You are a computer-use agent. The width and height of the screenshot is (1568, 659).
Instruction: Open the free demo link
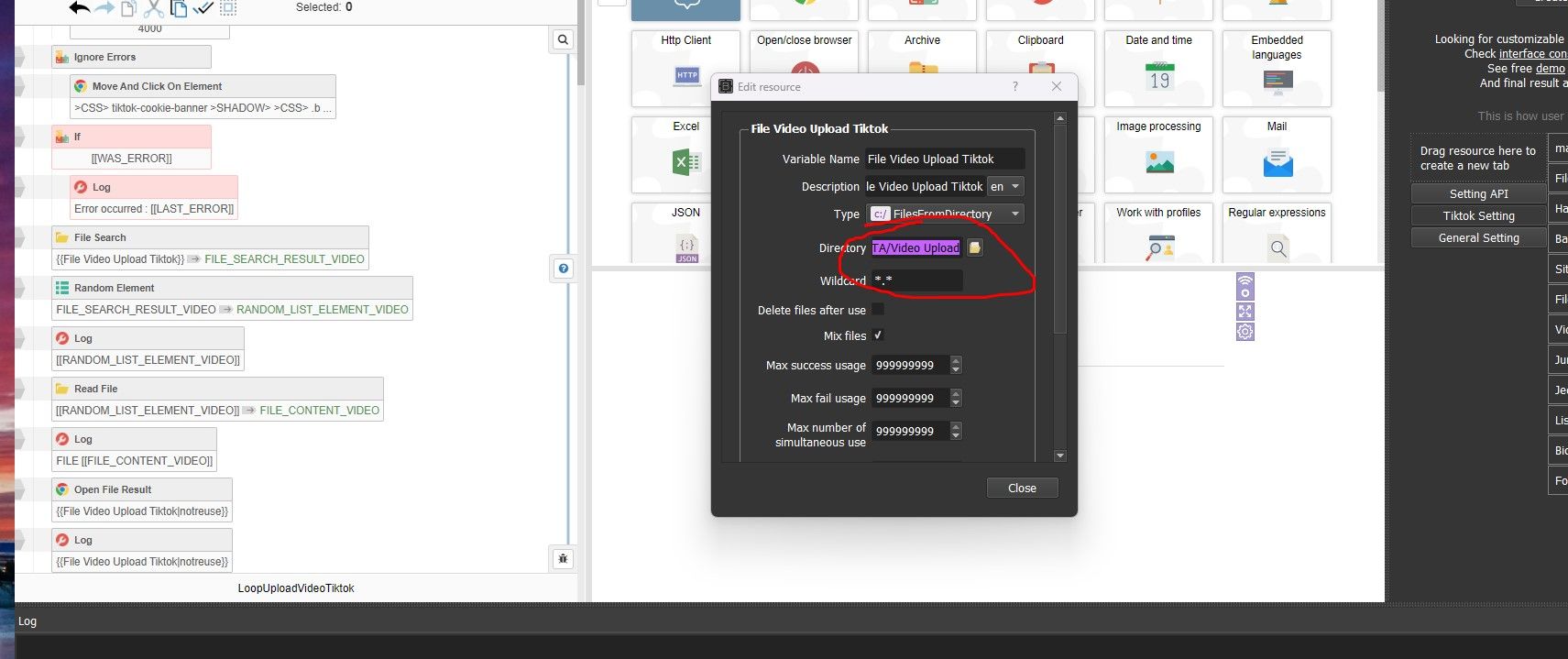point(1550,69)
